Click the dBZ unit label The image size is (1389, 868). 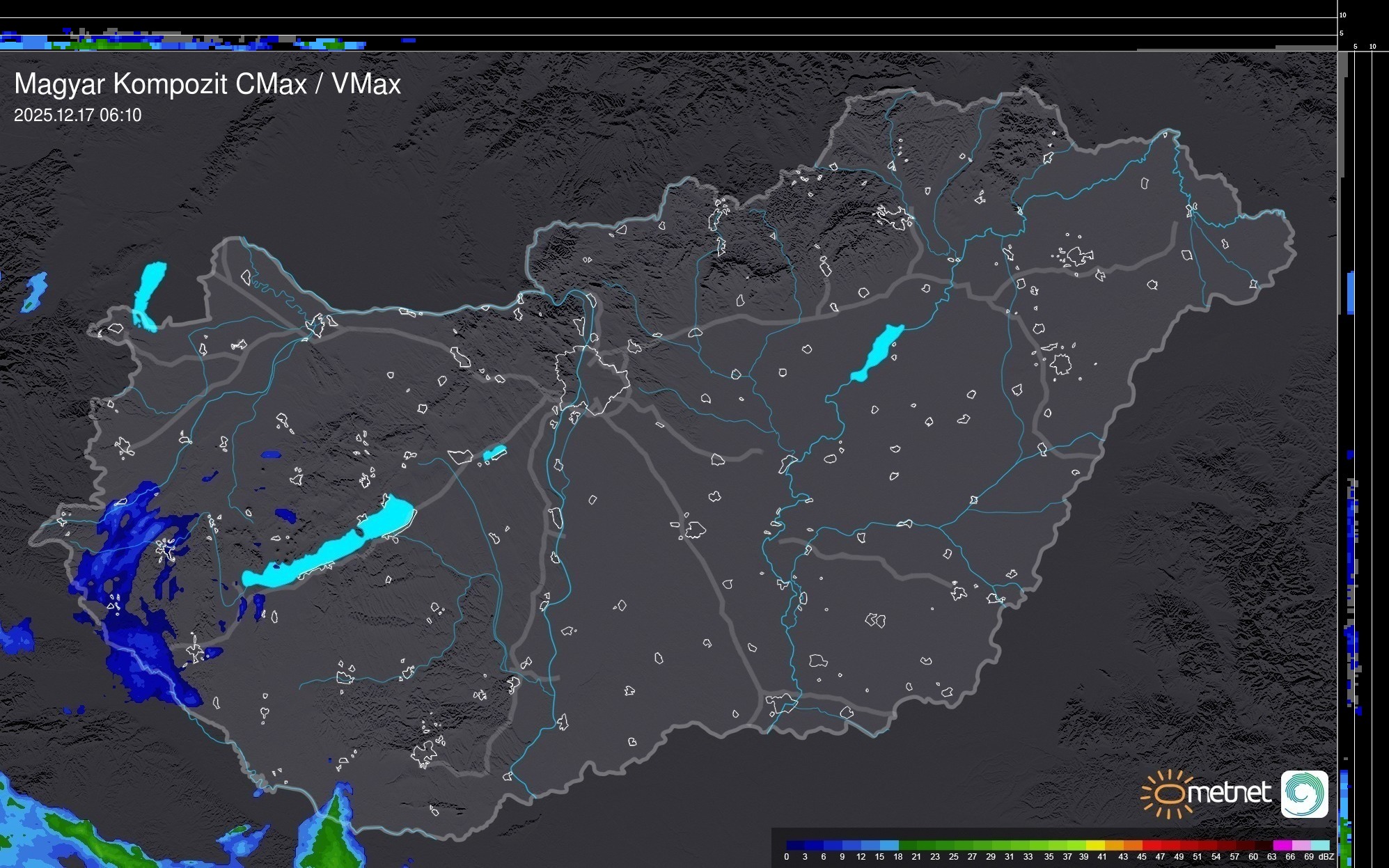pyautogui.click(x=1326, y=857)
